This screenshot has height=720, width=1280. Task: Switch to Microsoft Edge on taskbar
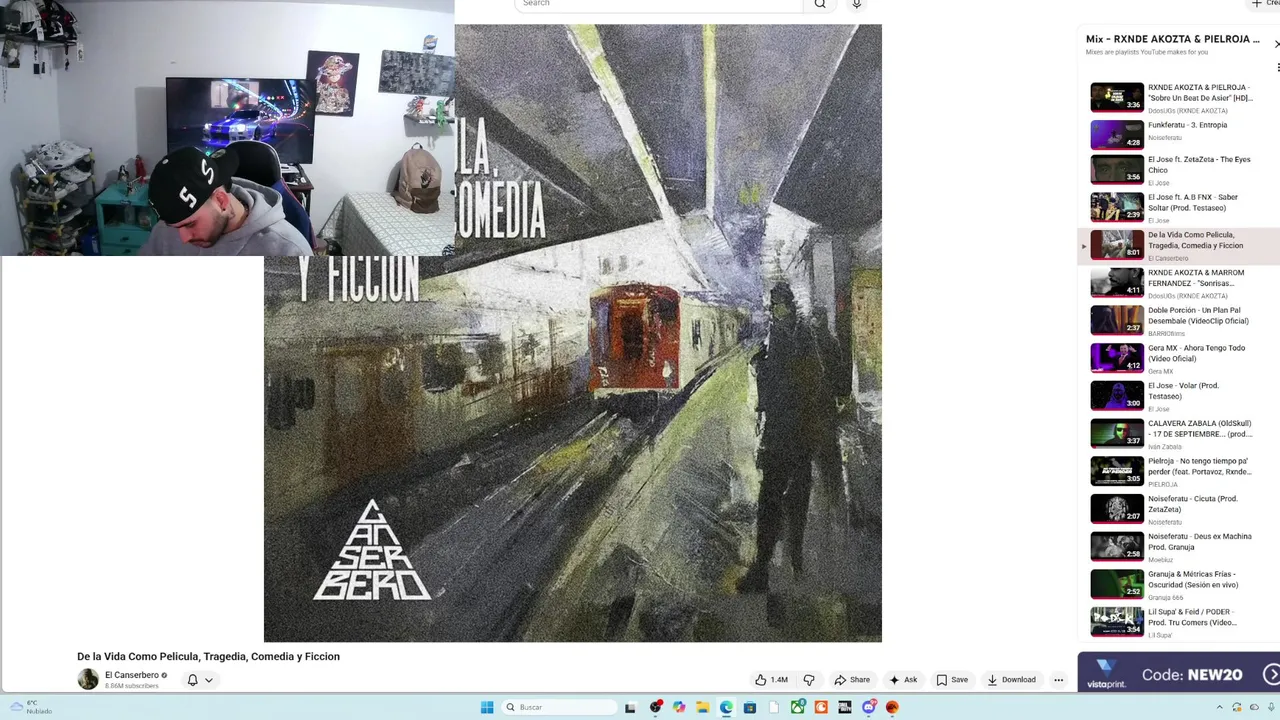[x=726, y=707]
